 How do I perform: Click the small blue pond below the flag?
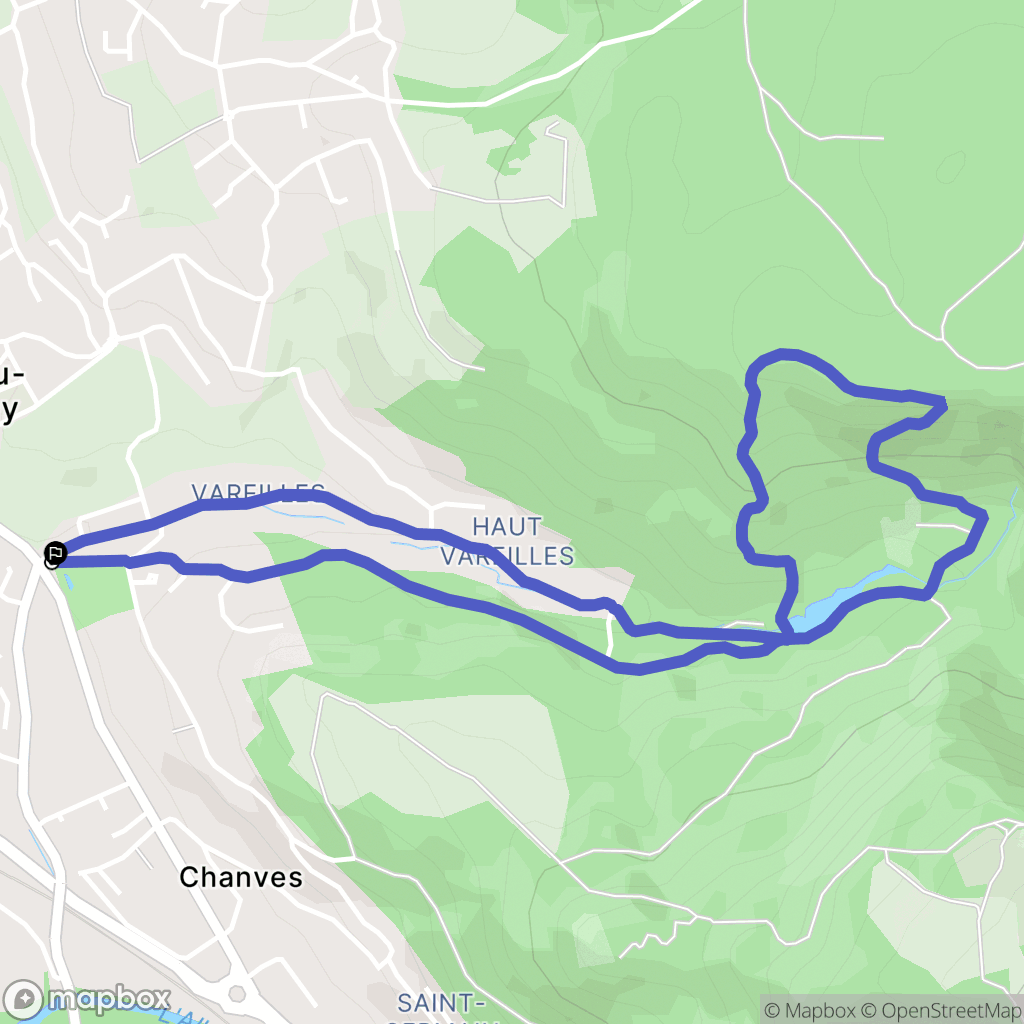(x=68, y=580)
